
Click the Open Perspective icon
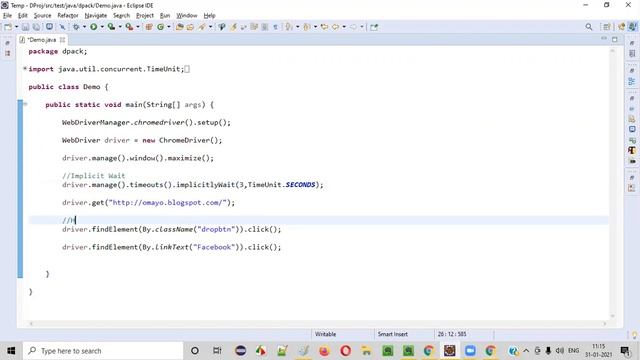pos(607,27)
